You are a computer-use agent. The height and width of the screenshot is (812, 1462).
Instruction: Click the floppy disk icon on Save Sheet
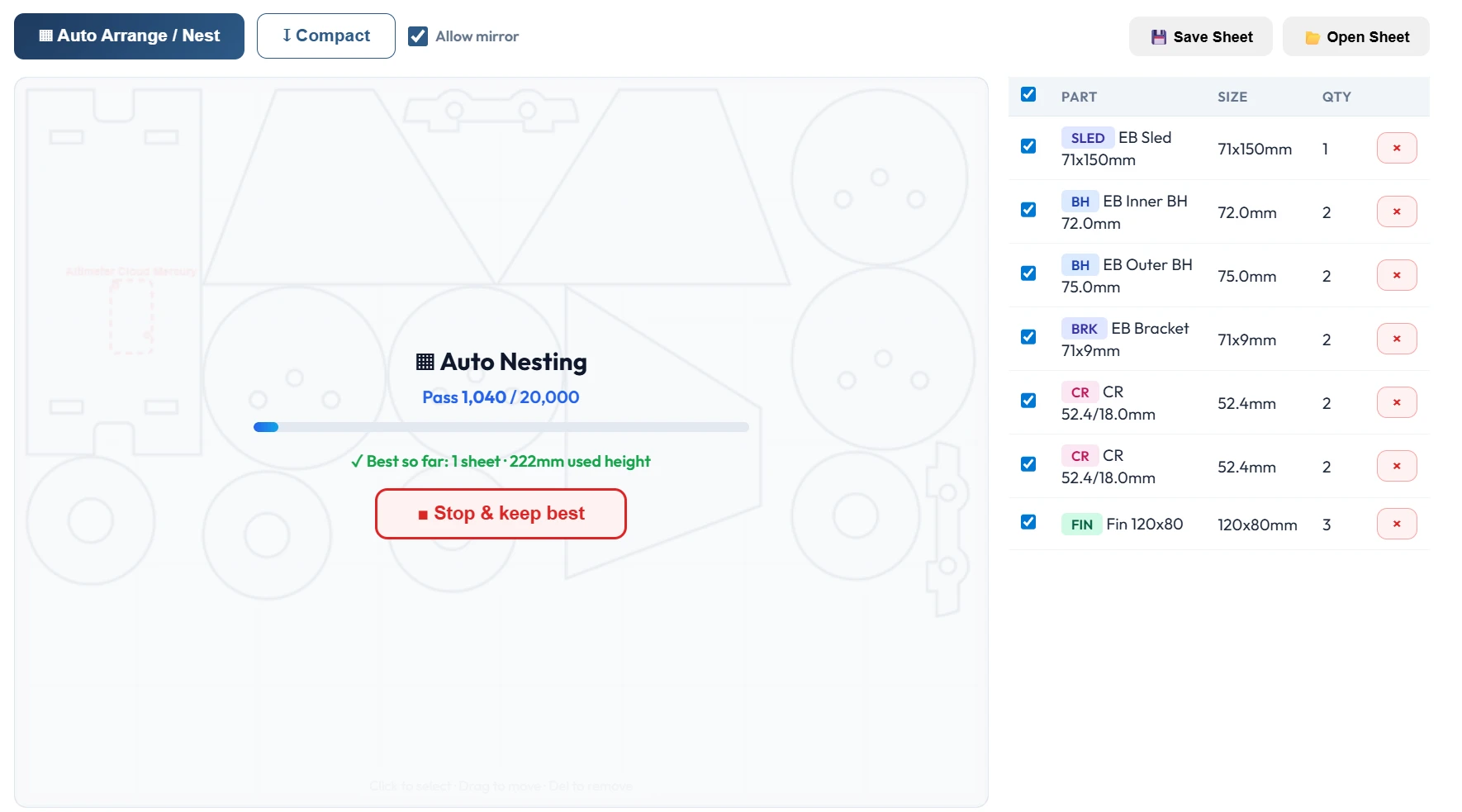1160,36
